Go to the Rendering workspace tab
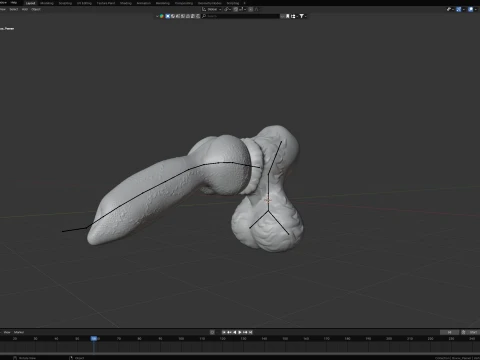480x360 pixels. pos(163,3)
